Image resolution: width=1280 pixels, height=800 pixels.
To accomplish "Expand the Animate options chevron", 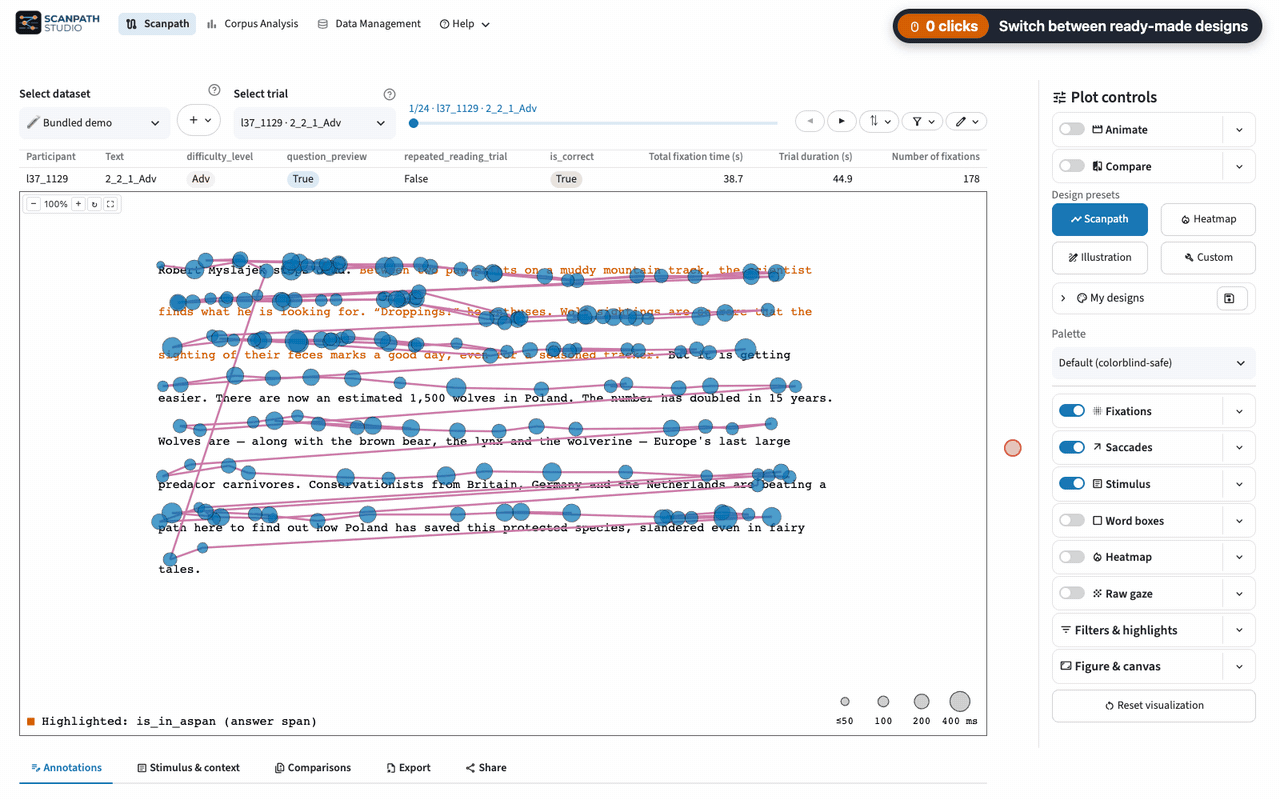I will tap(1240, 130).
